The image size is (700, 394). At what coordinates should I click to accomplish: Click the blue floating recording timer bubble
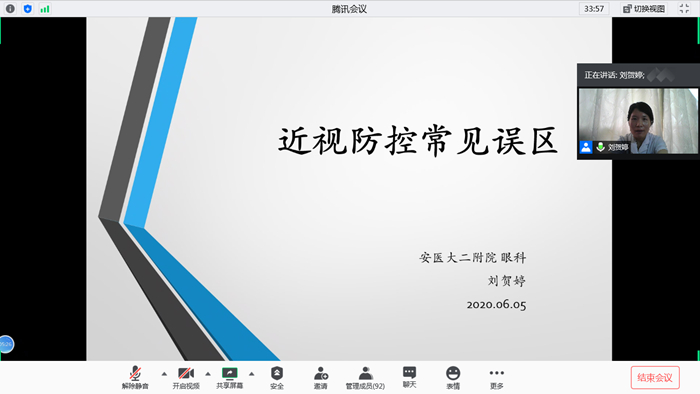6,344
